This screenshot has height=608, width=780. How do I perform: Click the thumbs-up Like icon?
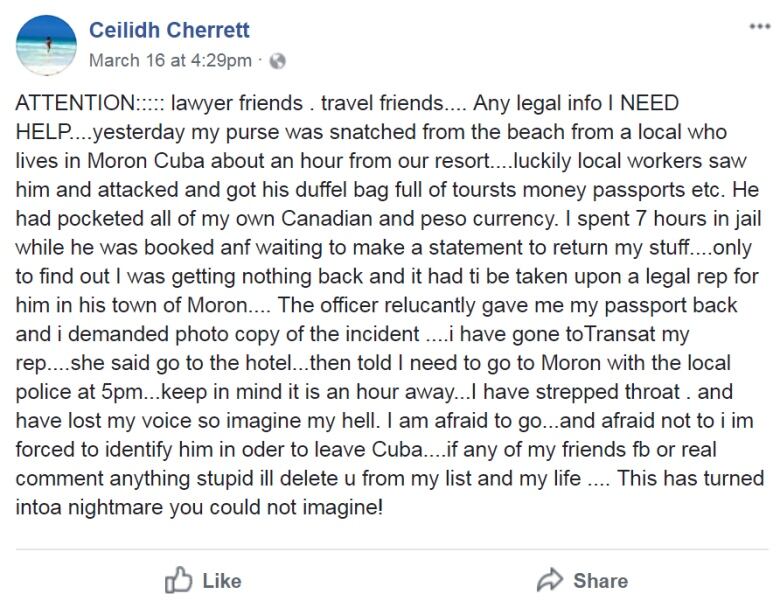tap(178, 580)
